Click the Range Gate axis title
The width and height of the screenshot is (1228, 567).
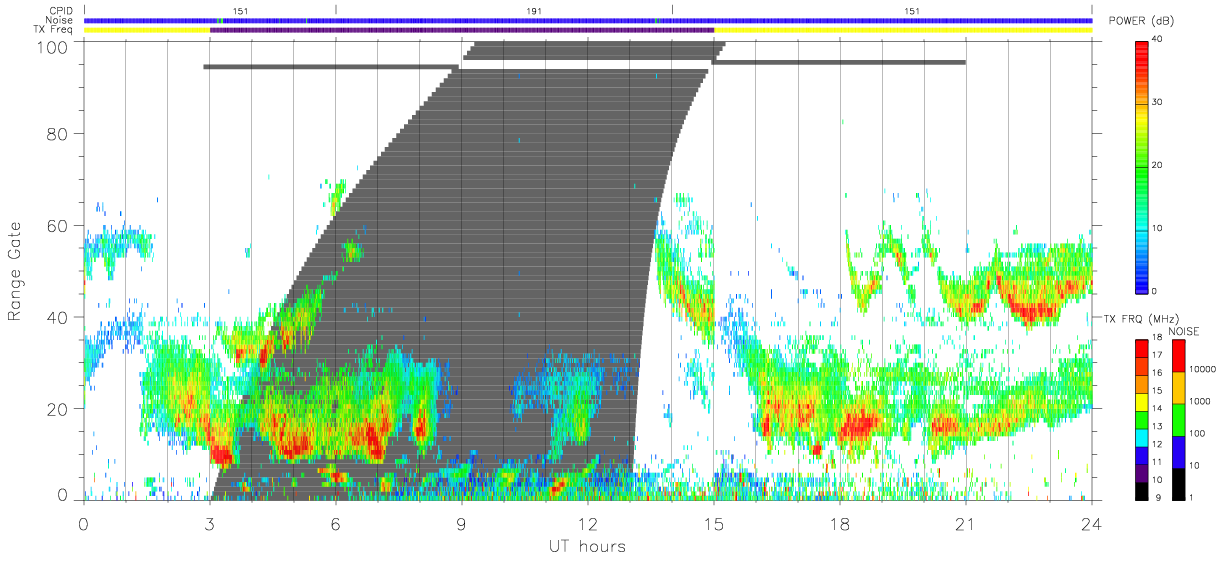point(17,269)
